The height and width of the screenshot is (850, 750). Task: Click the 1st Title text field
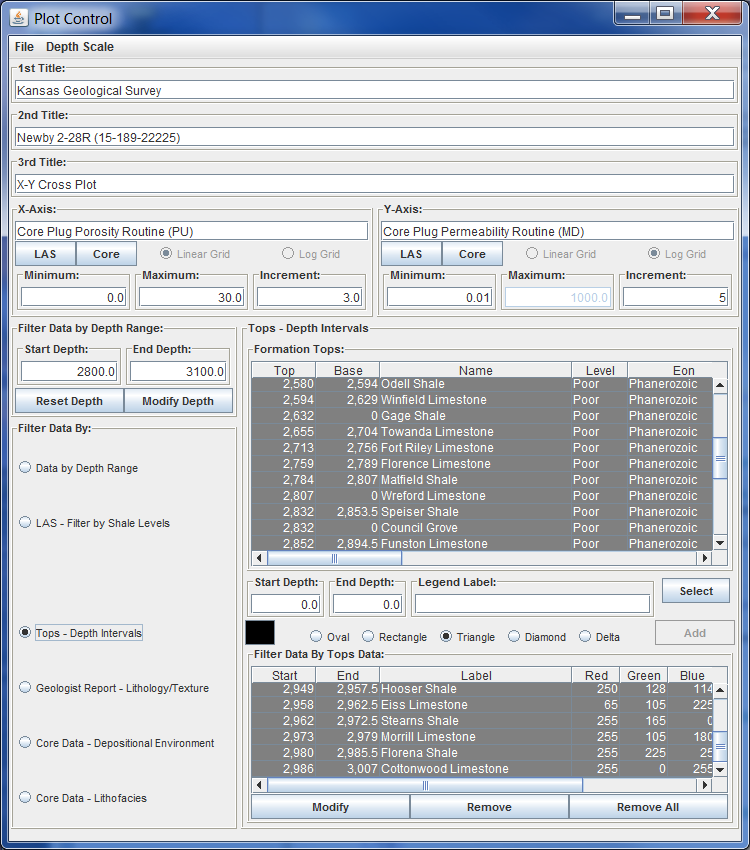coord(374,90)
